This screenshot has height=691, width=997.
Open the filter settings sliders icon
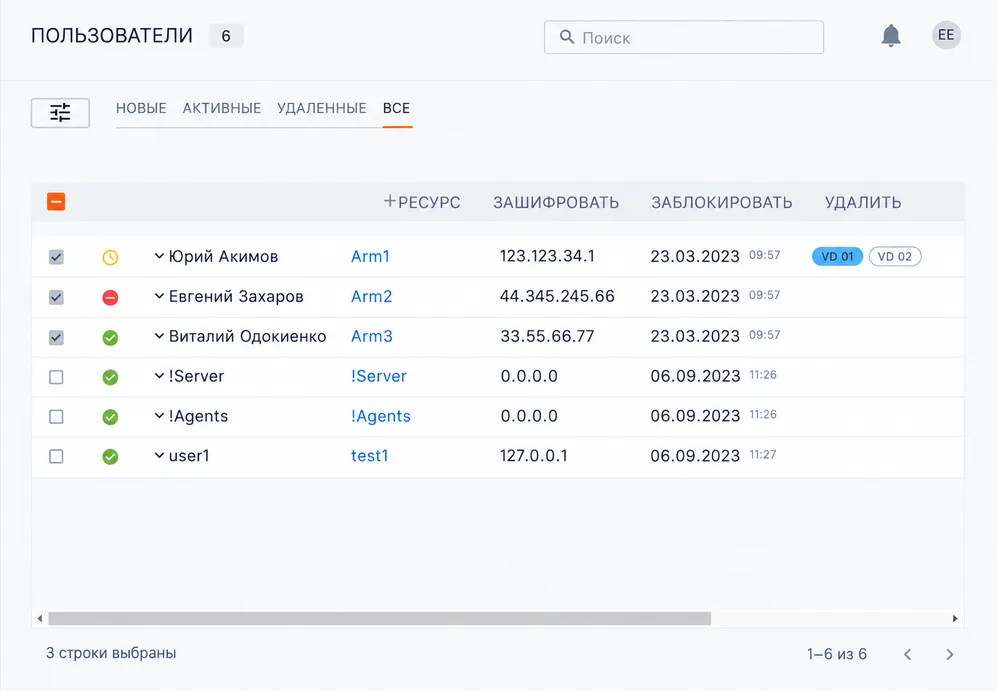[60, 113]
